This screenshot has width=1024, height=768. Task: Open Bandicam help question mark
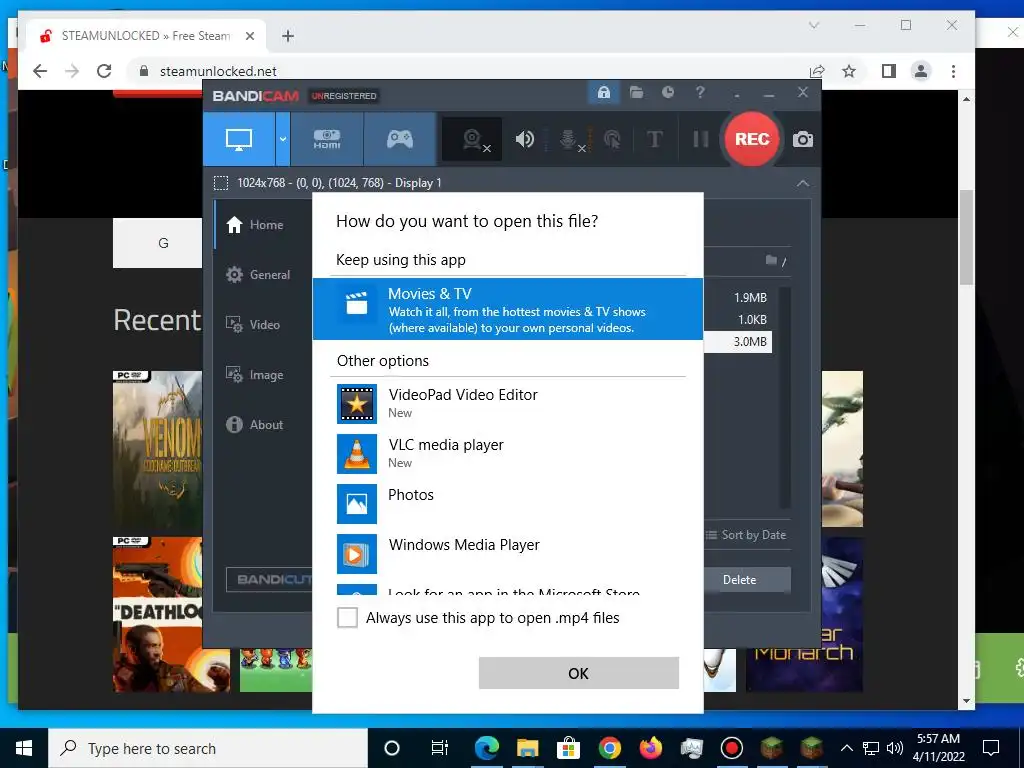[700, 93]
